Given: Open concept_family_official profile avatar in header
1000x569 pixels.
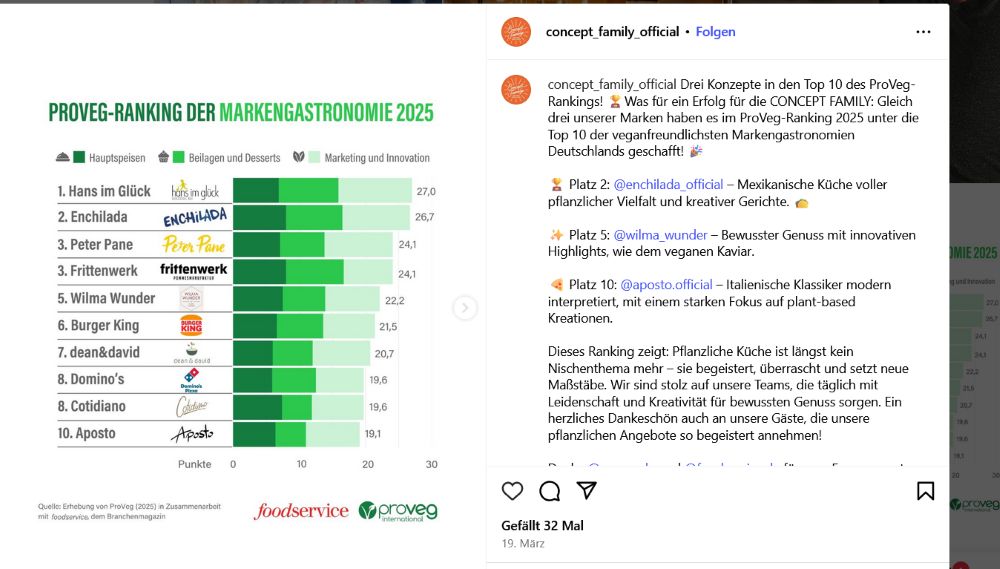Looking at the screenshot, I should (516, 32).
